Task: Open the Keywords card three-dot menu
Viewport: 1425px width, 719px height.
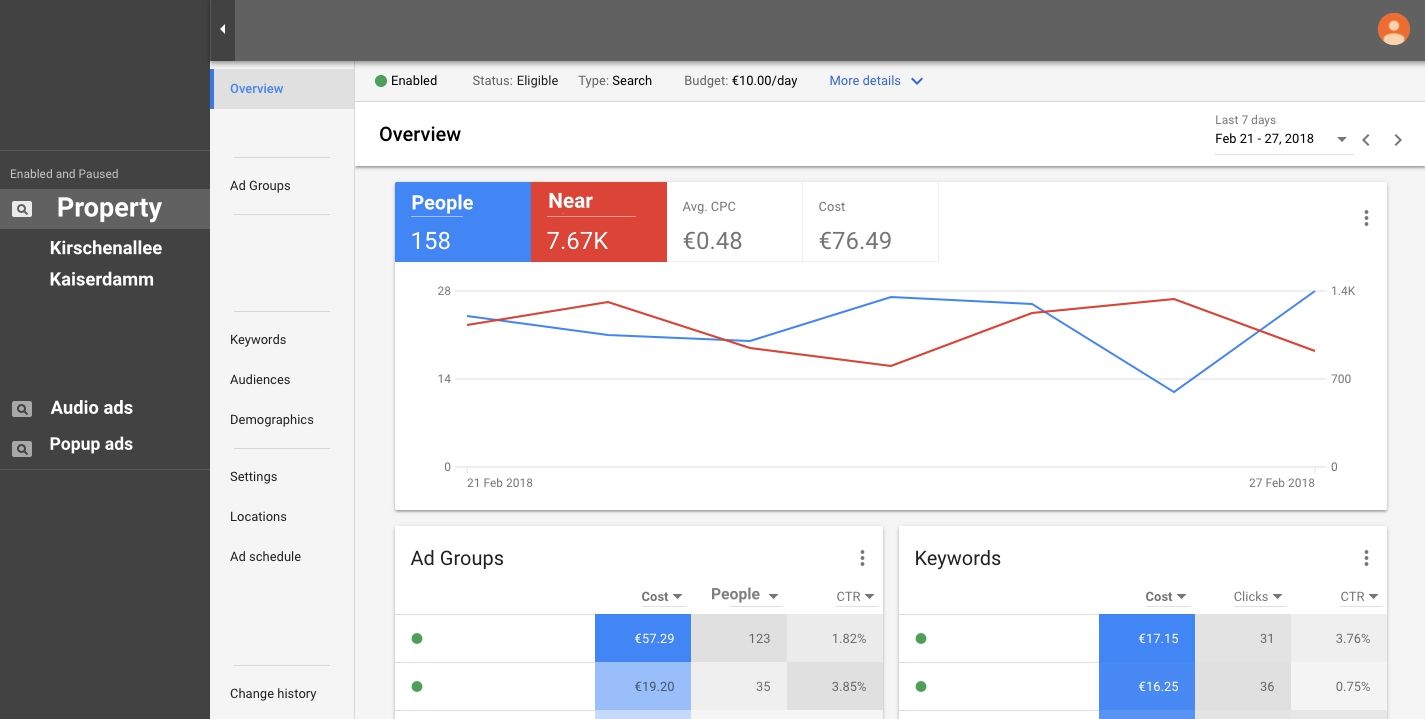Action: 1366,558
